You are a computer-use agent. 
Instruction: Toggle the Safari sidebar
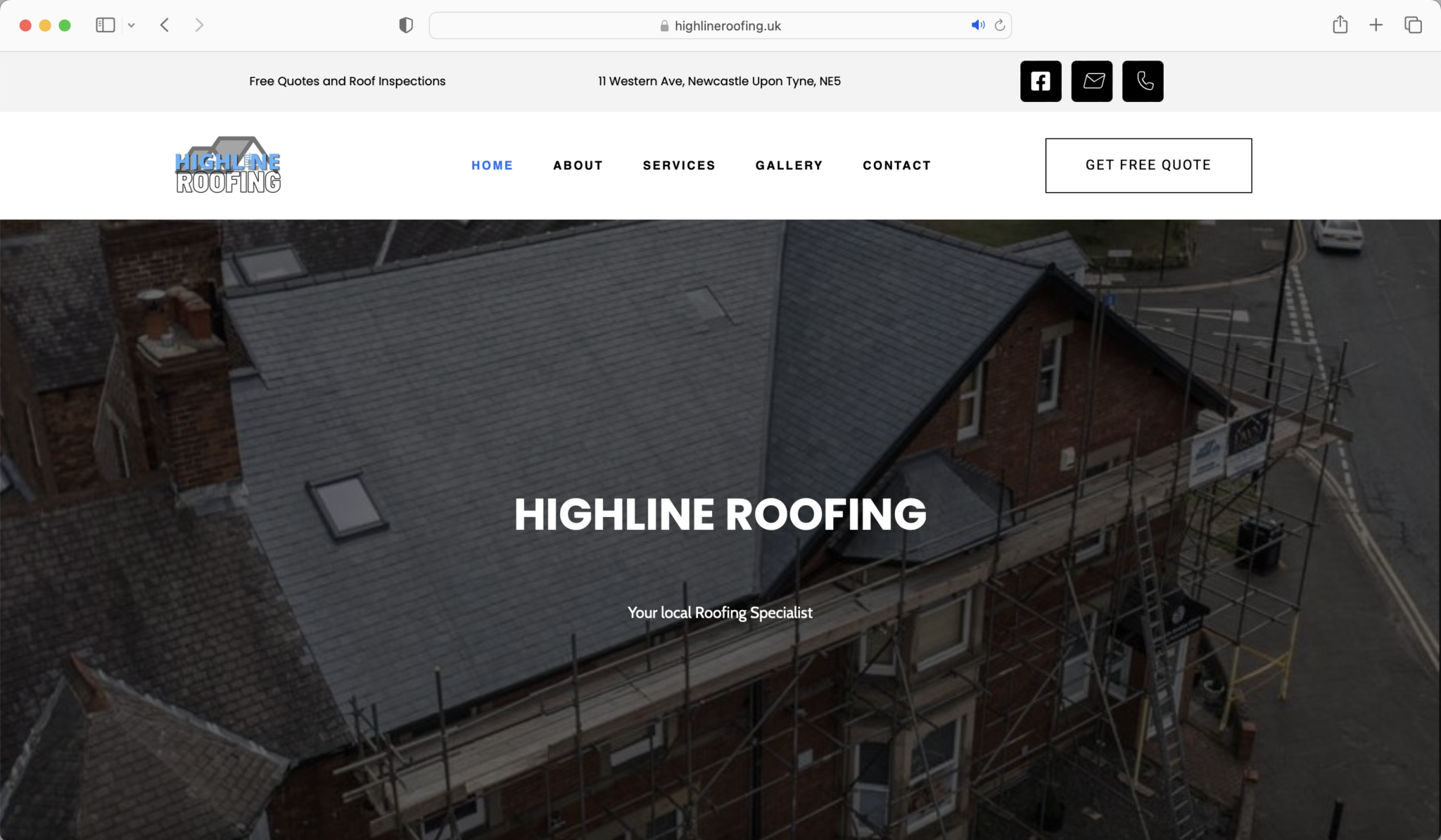click(x=106, y=25)
